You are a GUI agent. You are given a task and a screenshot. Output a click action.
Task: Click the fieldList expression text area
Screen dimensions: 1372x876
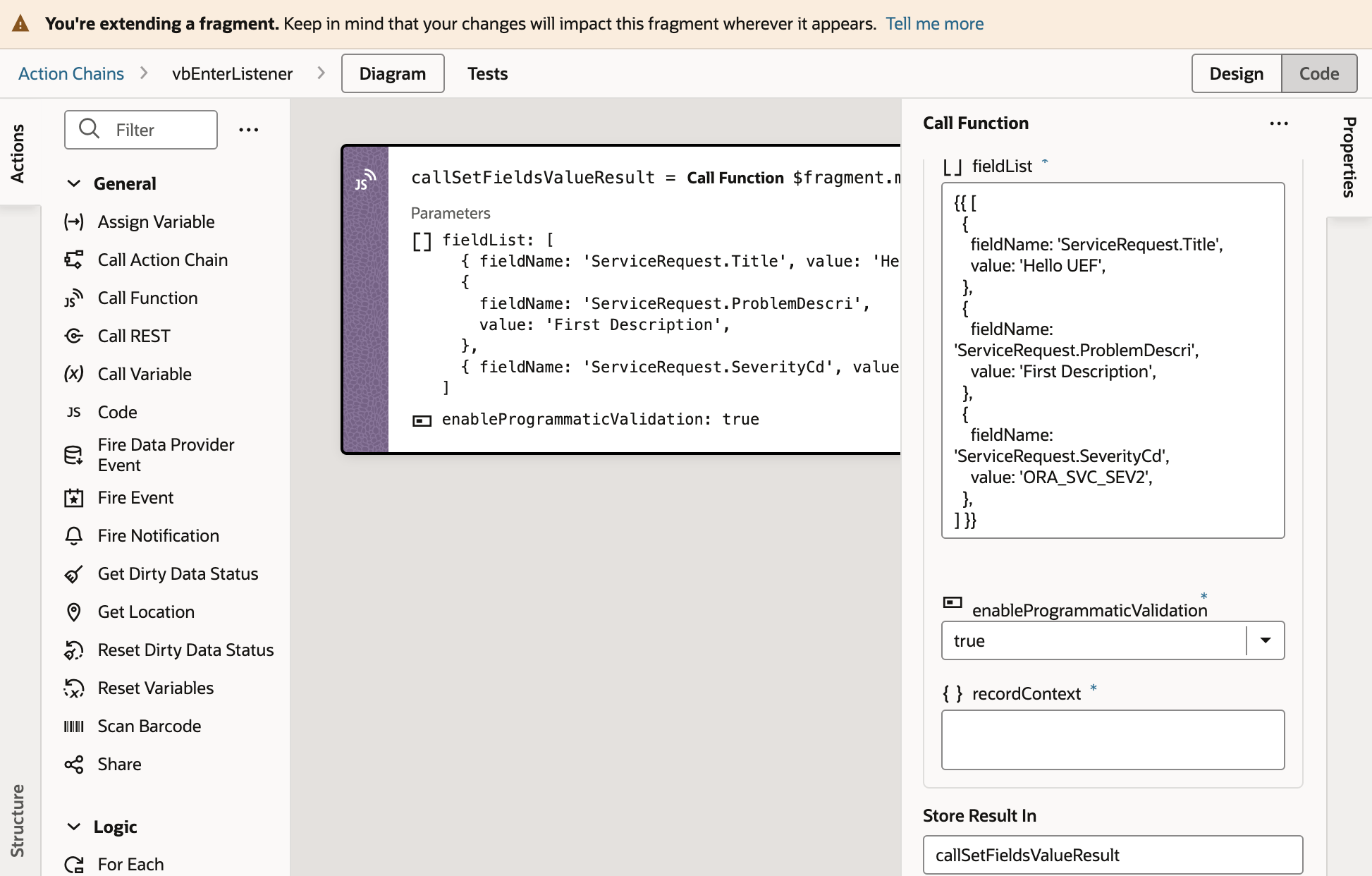coord(1113,360)
